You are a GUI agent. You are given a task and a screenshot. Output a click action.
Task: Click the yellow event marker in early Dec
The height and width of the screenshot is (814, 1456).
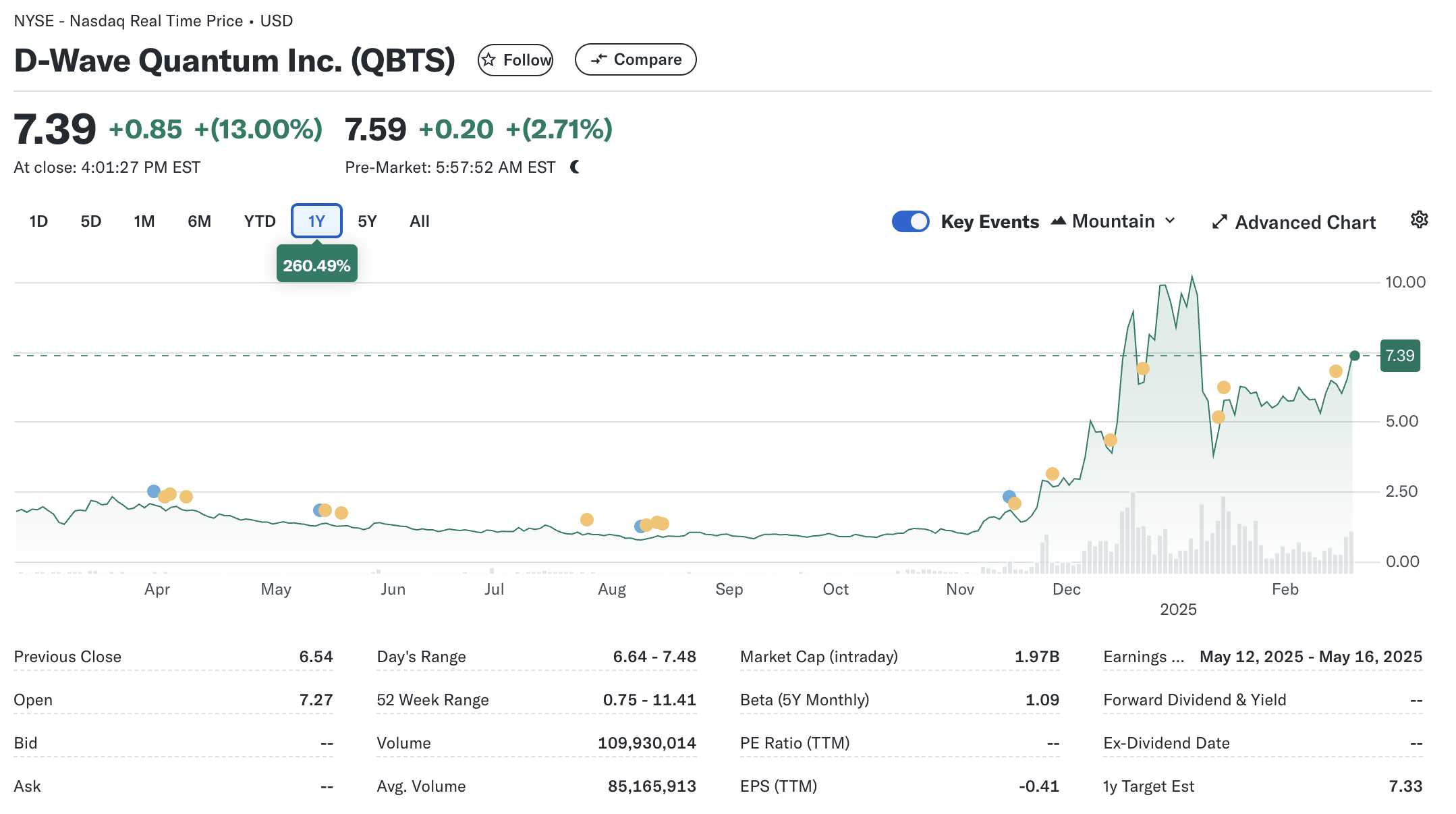click(1053, 474)
